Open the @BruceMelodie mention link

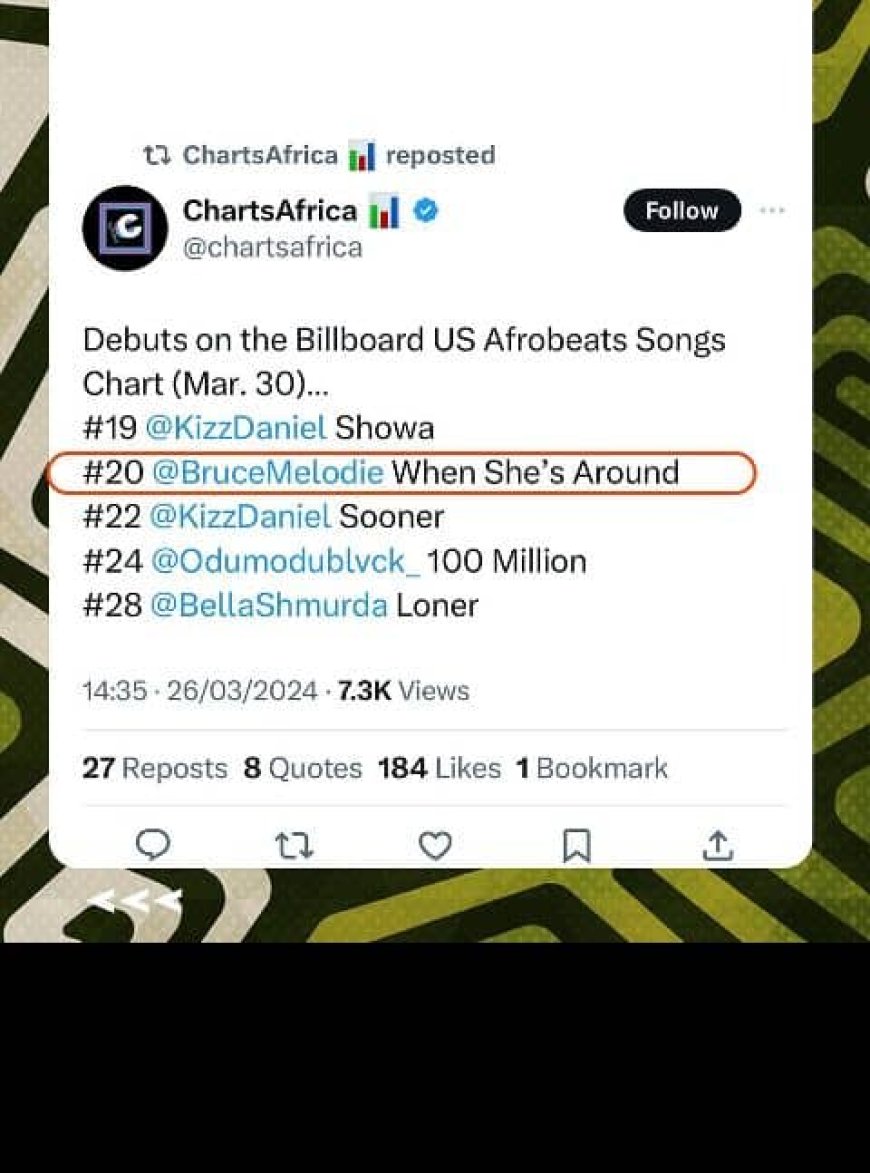click(x=267, y=472)
